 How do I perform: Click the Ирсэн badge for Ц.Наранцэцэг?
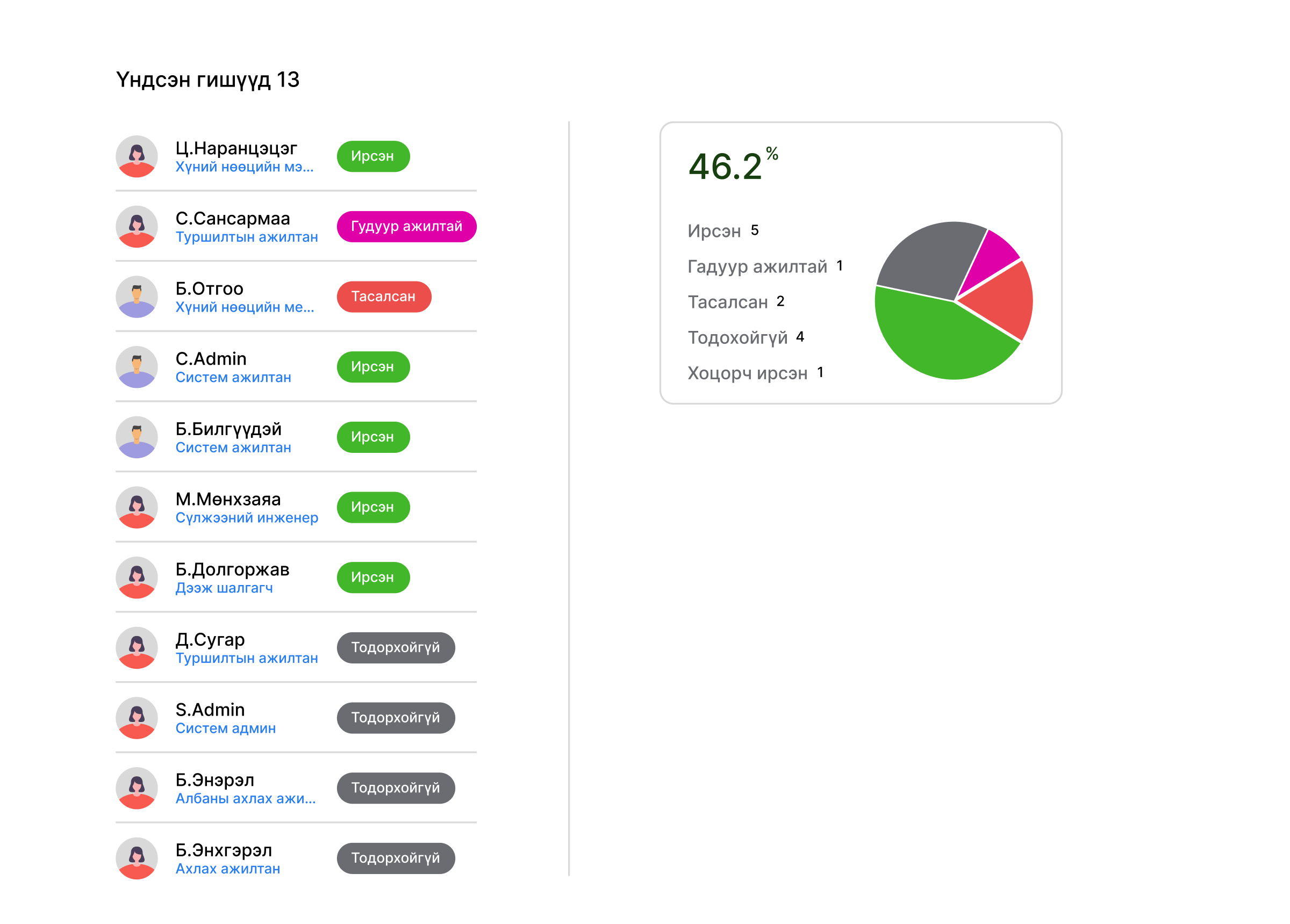pyautogui.click(x=373, y=156)
